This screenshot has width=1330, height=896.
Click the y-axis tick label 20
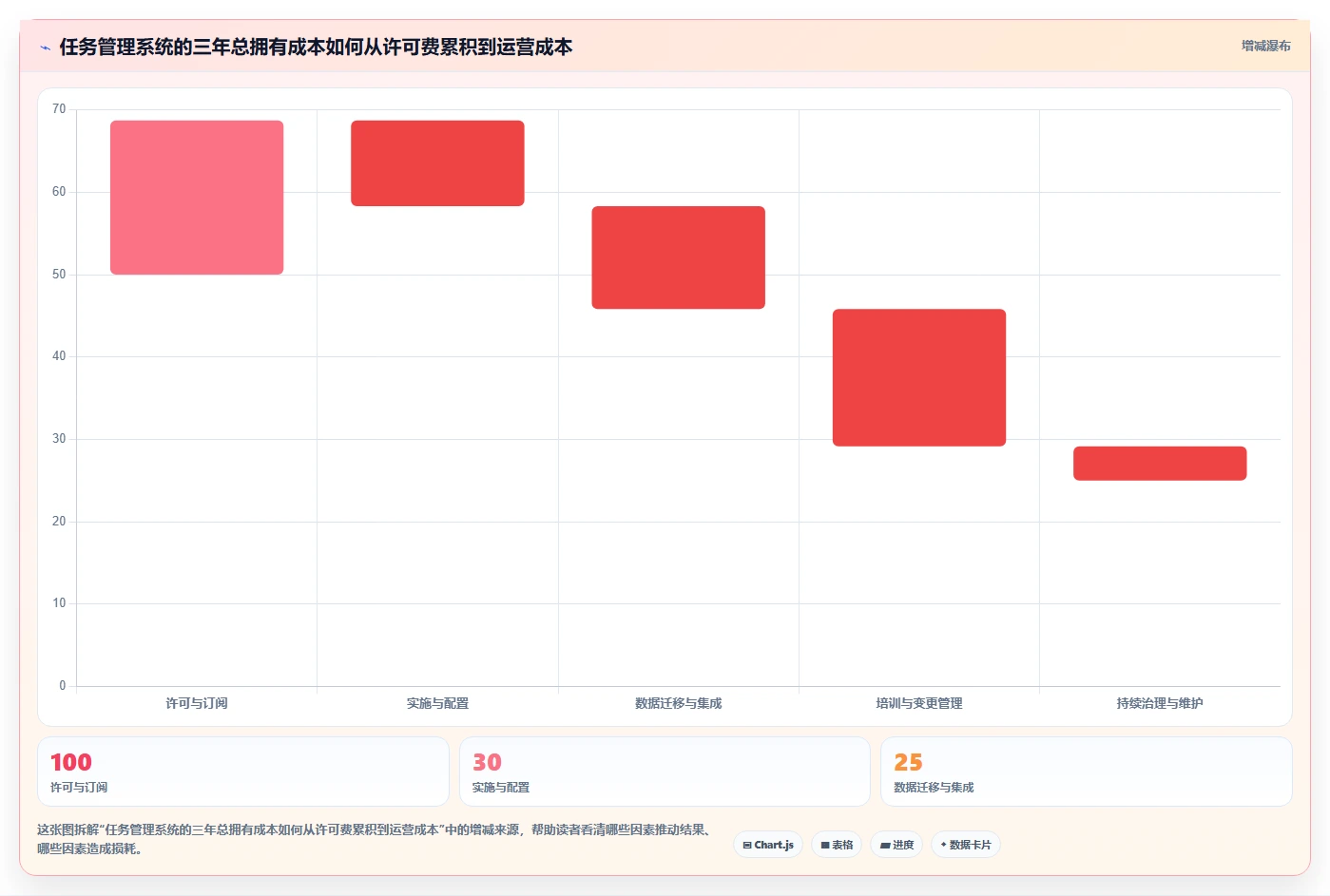(59, 522)
